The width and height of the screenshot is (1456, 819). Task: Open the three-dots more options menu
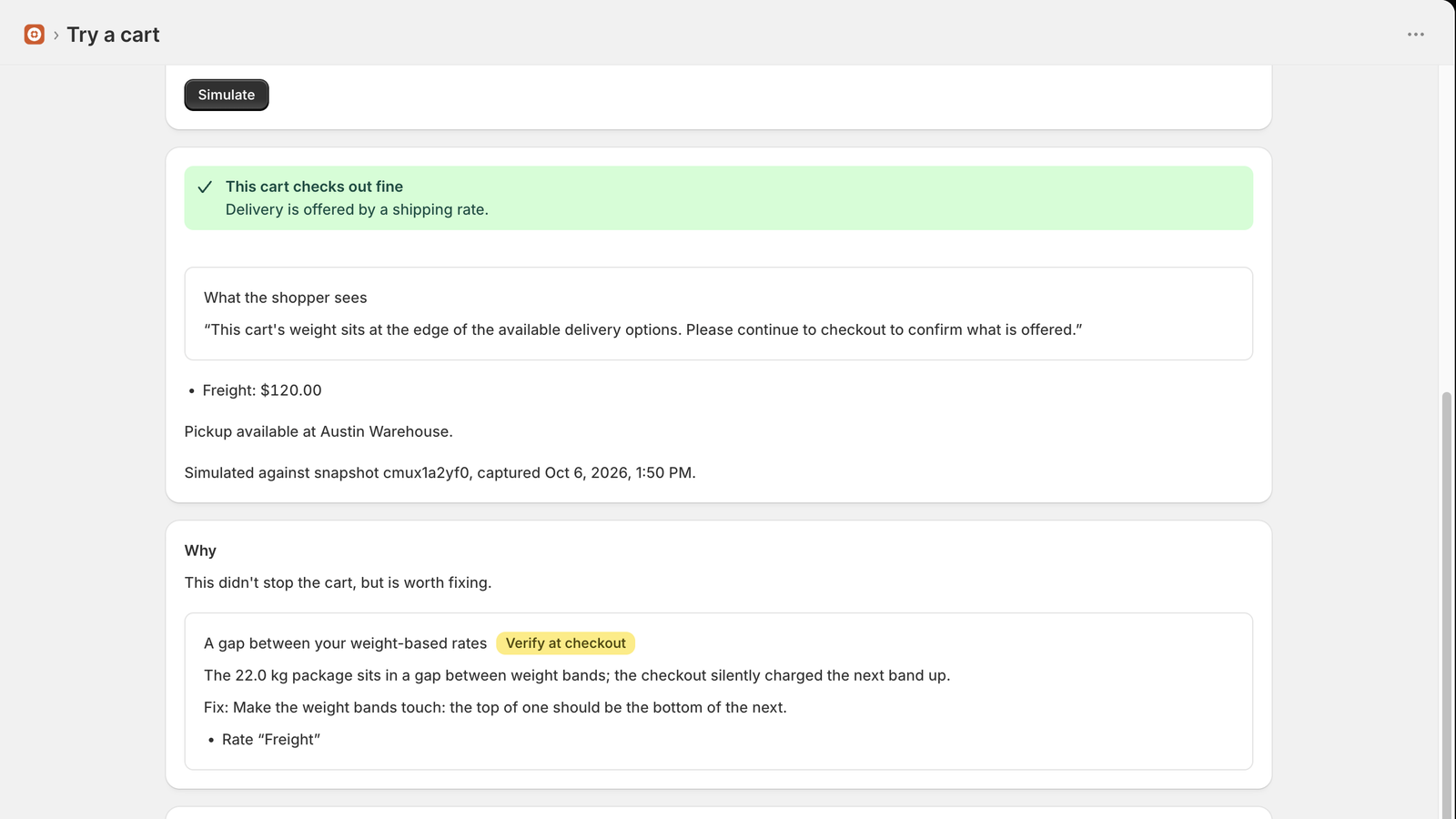(1416, 35)
